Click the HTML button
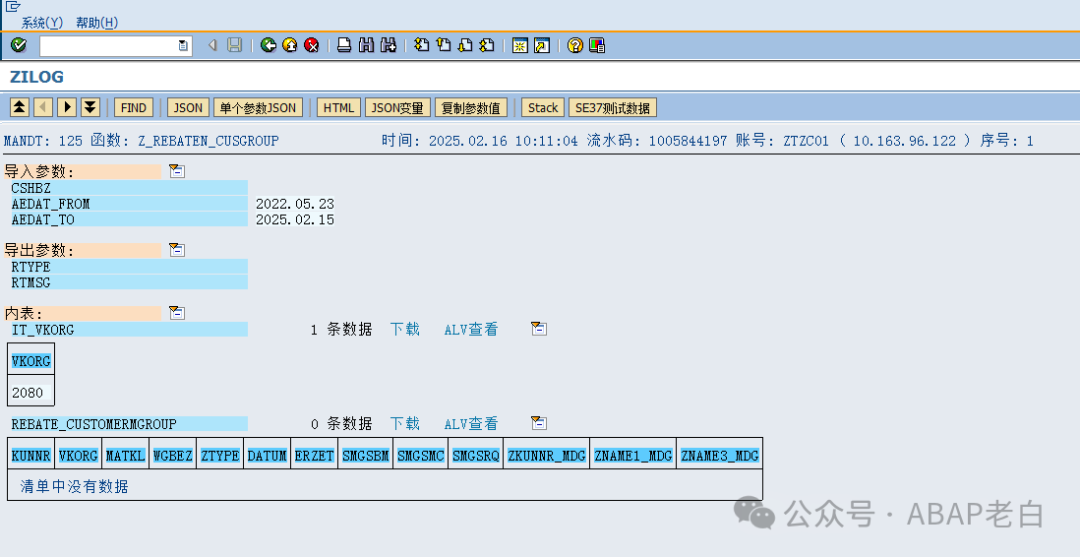The image size is (1080, 557). point(339,107)
